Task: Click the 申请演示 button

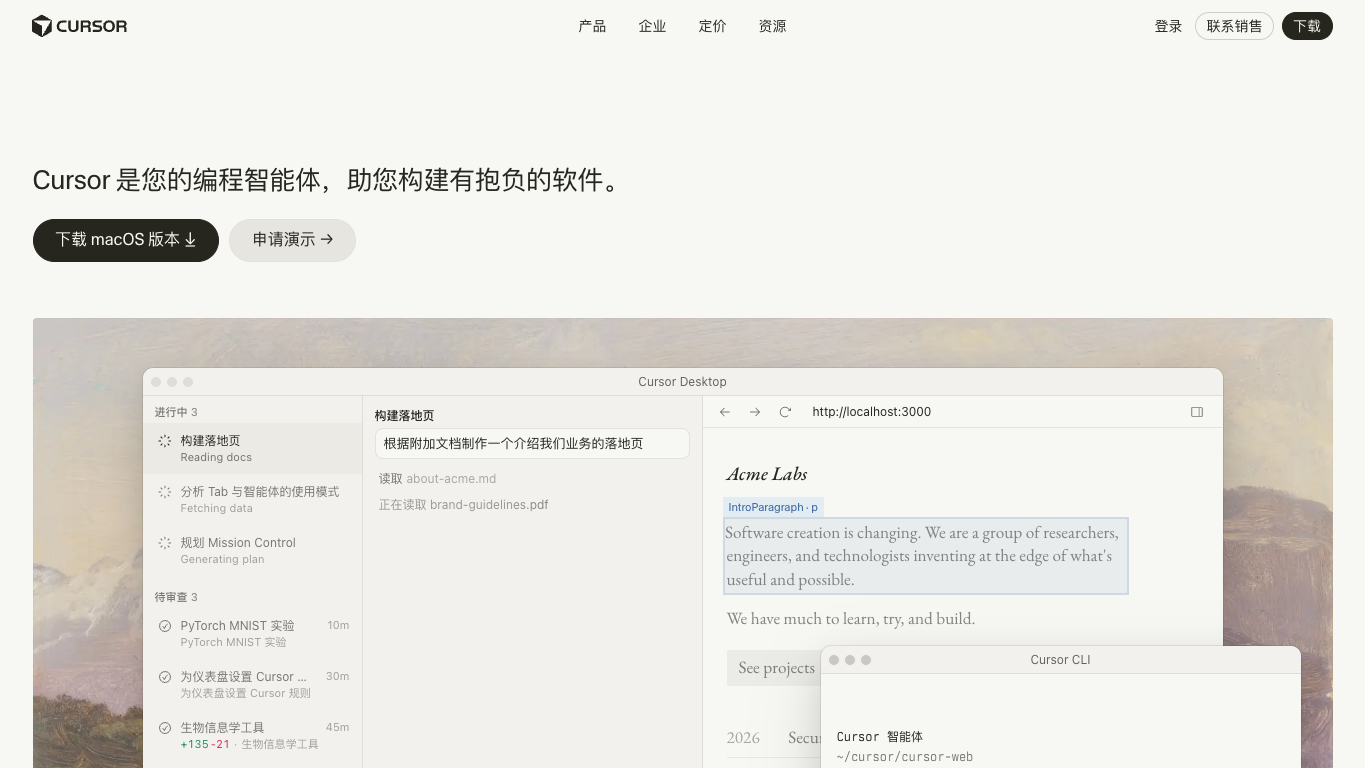Action: click(292, 240)
